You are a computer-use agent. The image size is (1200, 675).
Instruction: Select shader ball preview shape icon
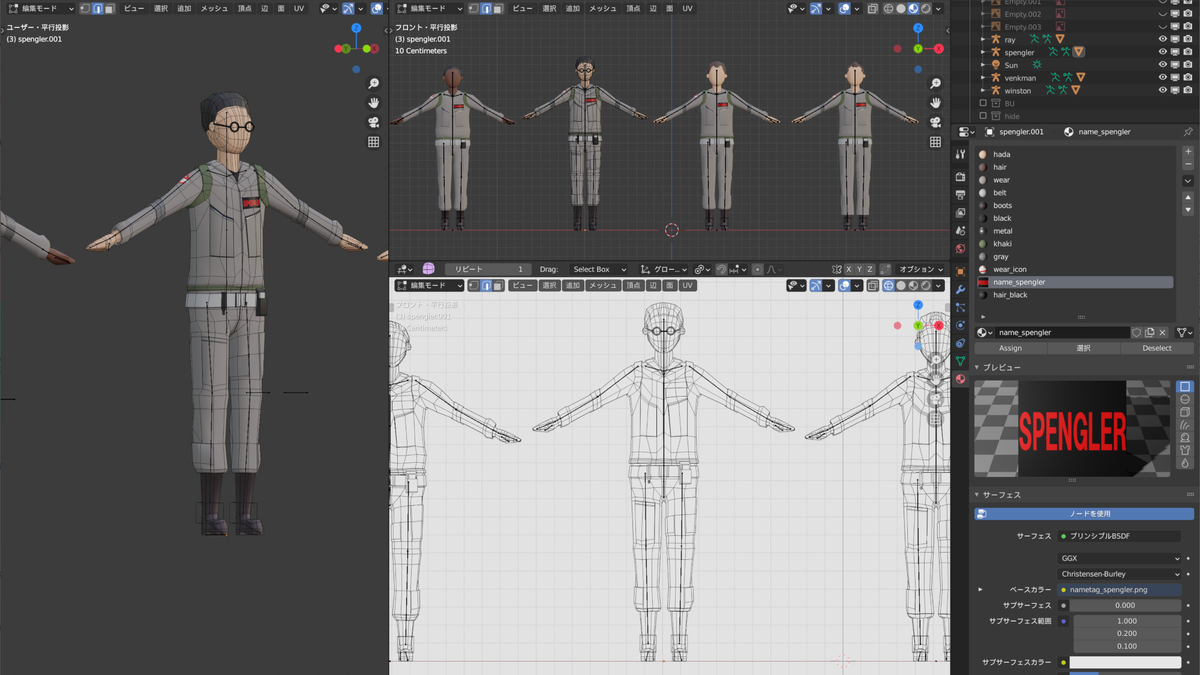point(1185,437)
